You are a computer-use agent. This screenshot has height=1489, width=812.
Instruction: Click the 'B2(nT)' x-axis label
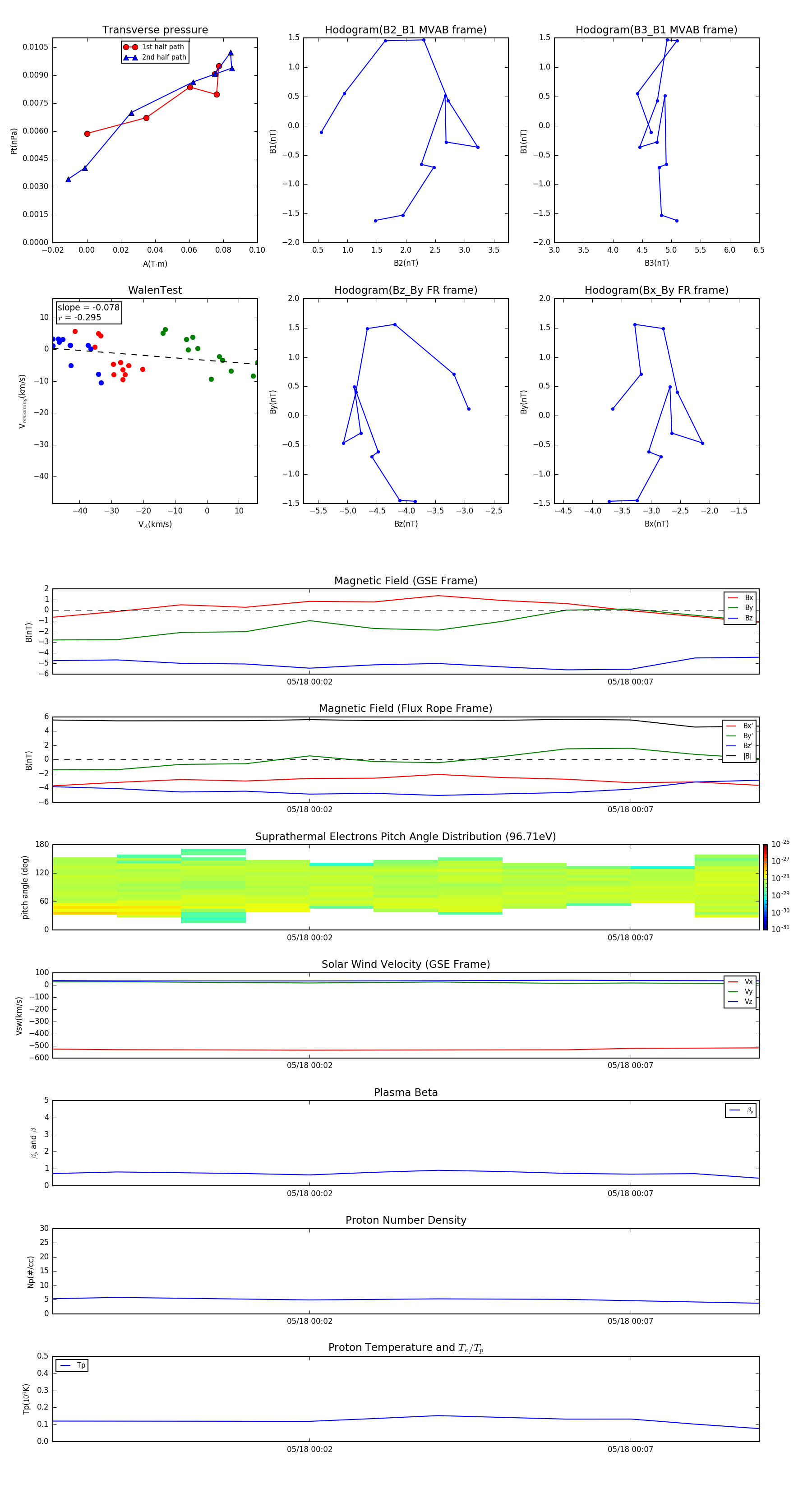(x=406, y=263)
